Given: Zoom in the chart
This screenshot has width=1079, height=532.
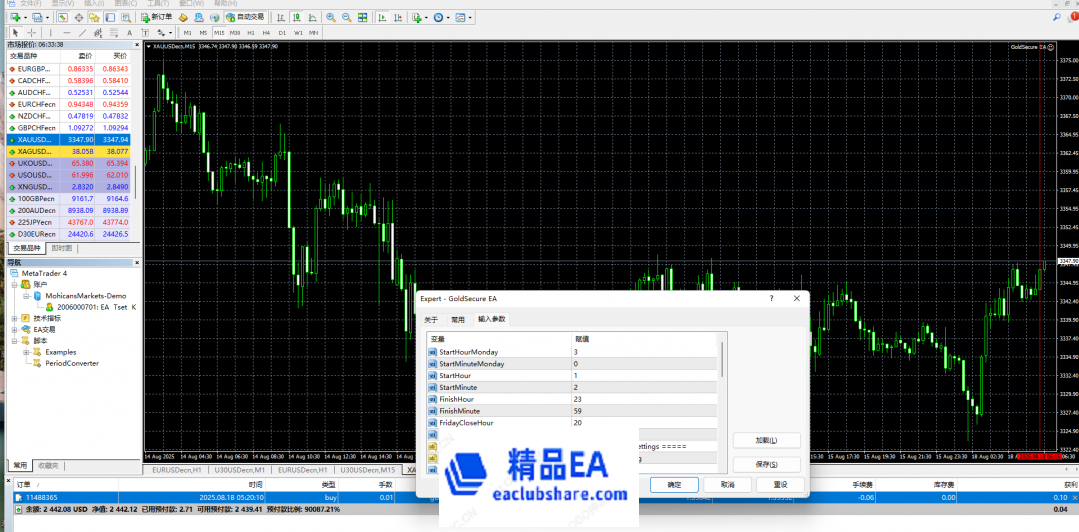Looking at the screenshot, I should coord(331,17).
